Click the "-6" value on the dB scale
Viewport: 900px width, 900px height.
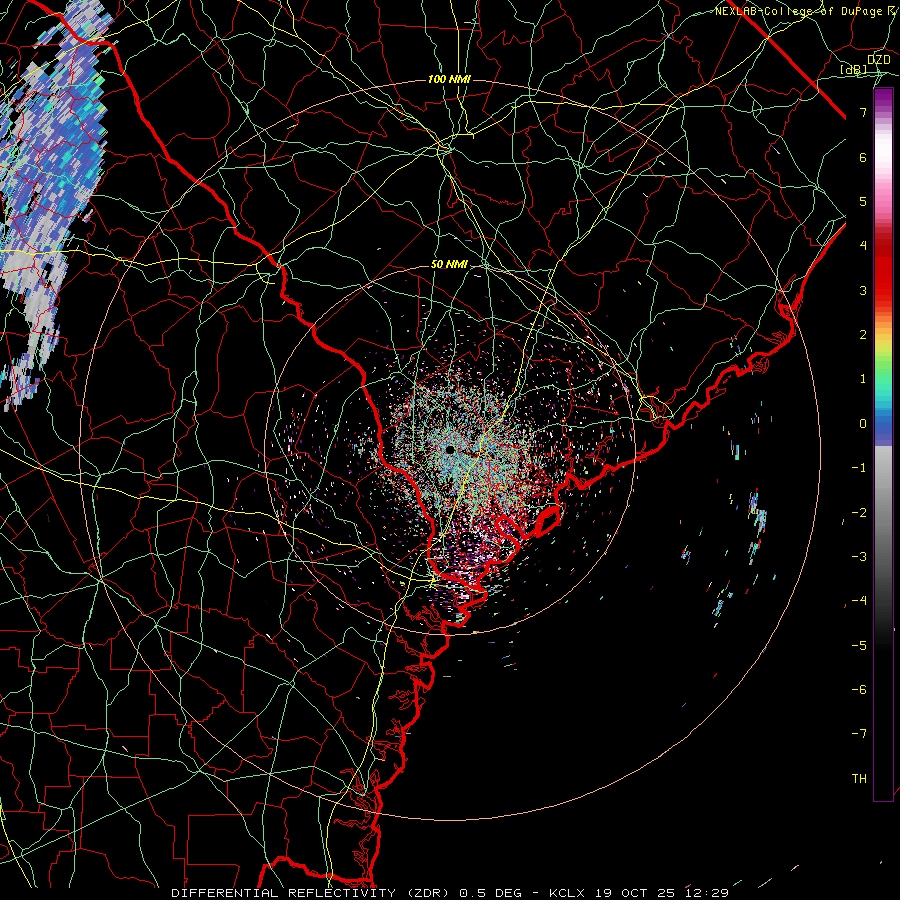coord(859,690)
